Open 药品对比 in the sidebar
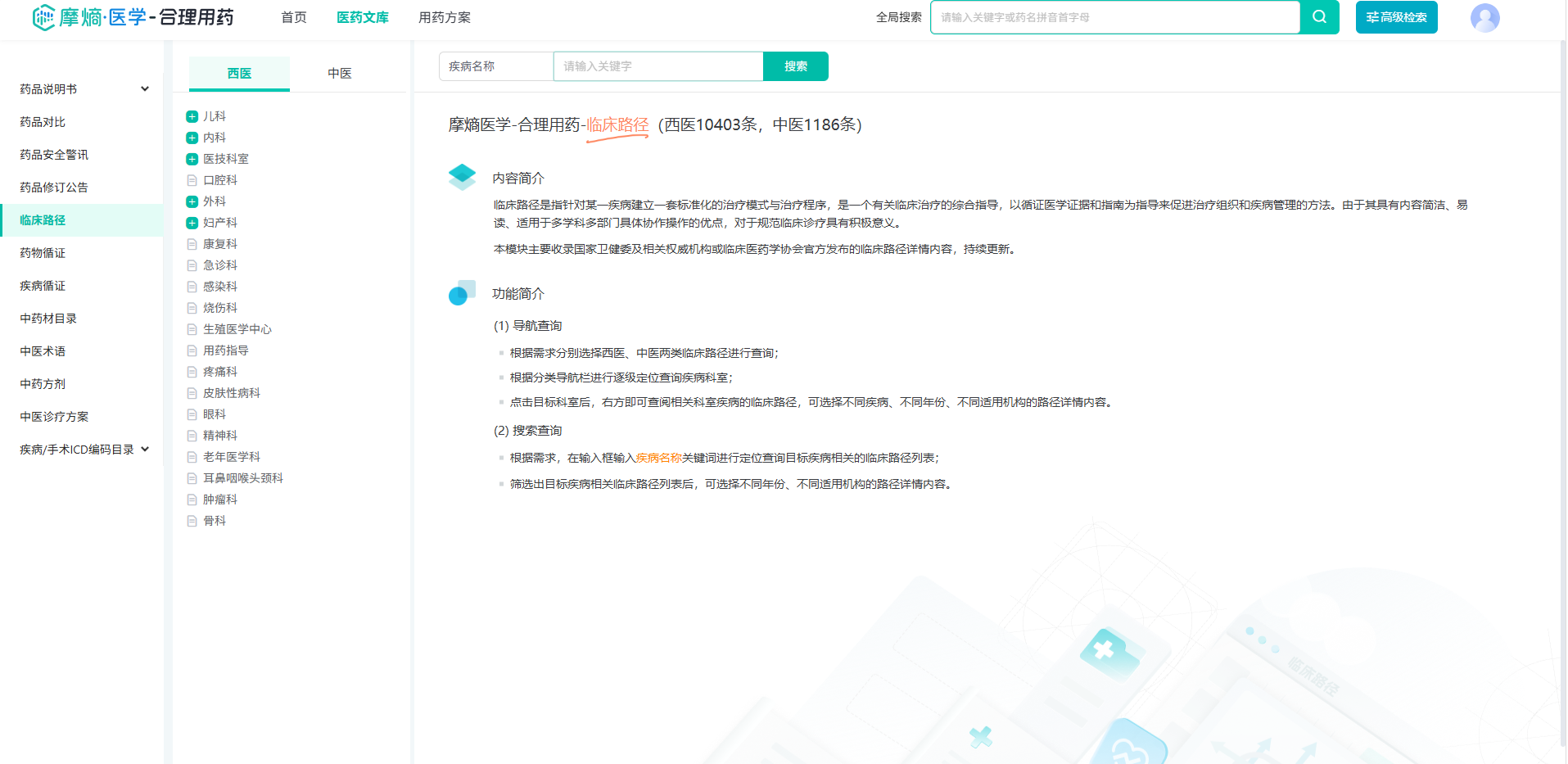The width and height of the screenshot is (1568, 764). [x=43, y=122]
